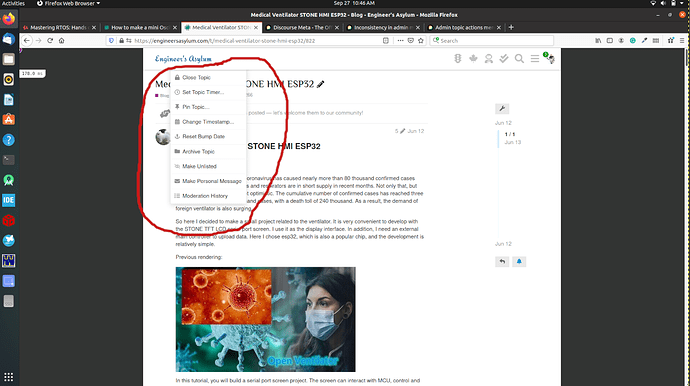690x386 pixels.
Task: Open the Firefox account toolbar icon
Action: tap(621, 40)
